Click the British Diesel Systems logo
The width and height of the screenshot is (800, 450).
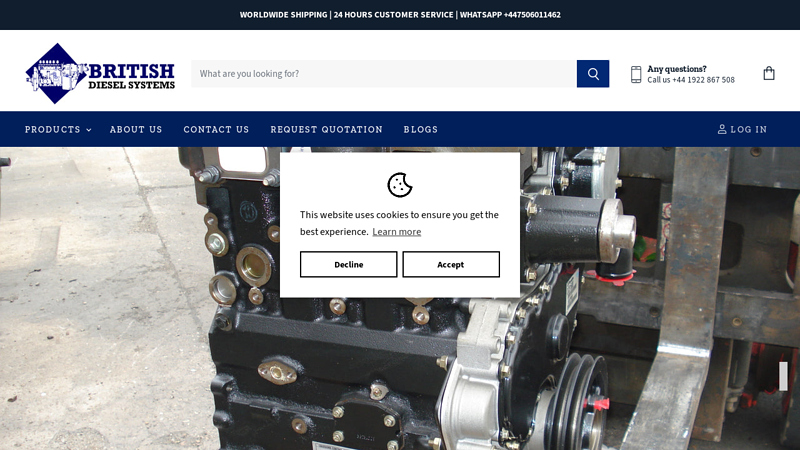pos(100,73)
